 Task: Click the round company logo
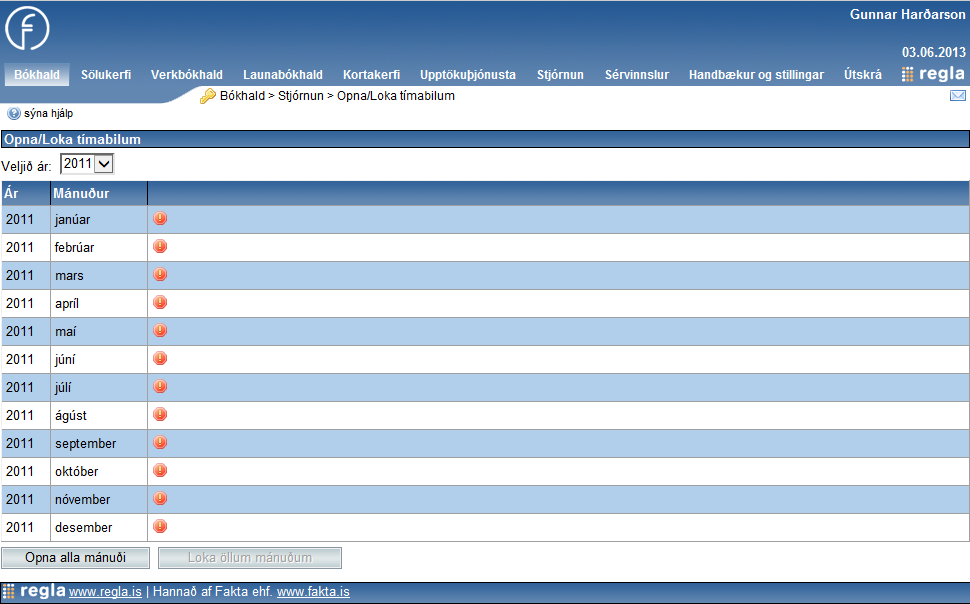27,29
